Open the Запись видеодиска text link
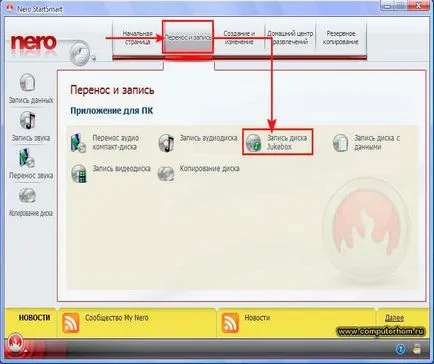The height and width of the screenshot is (364, 434). [121, 169]
